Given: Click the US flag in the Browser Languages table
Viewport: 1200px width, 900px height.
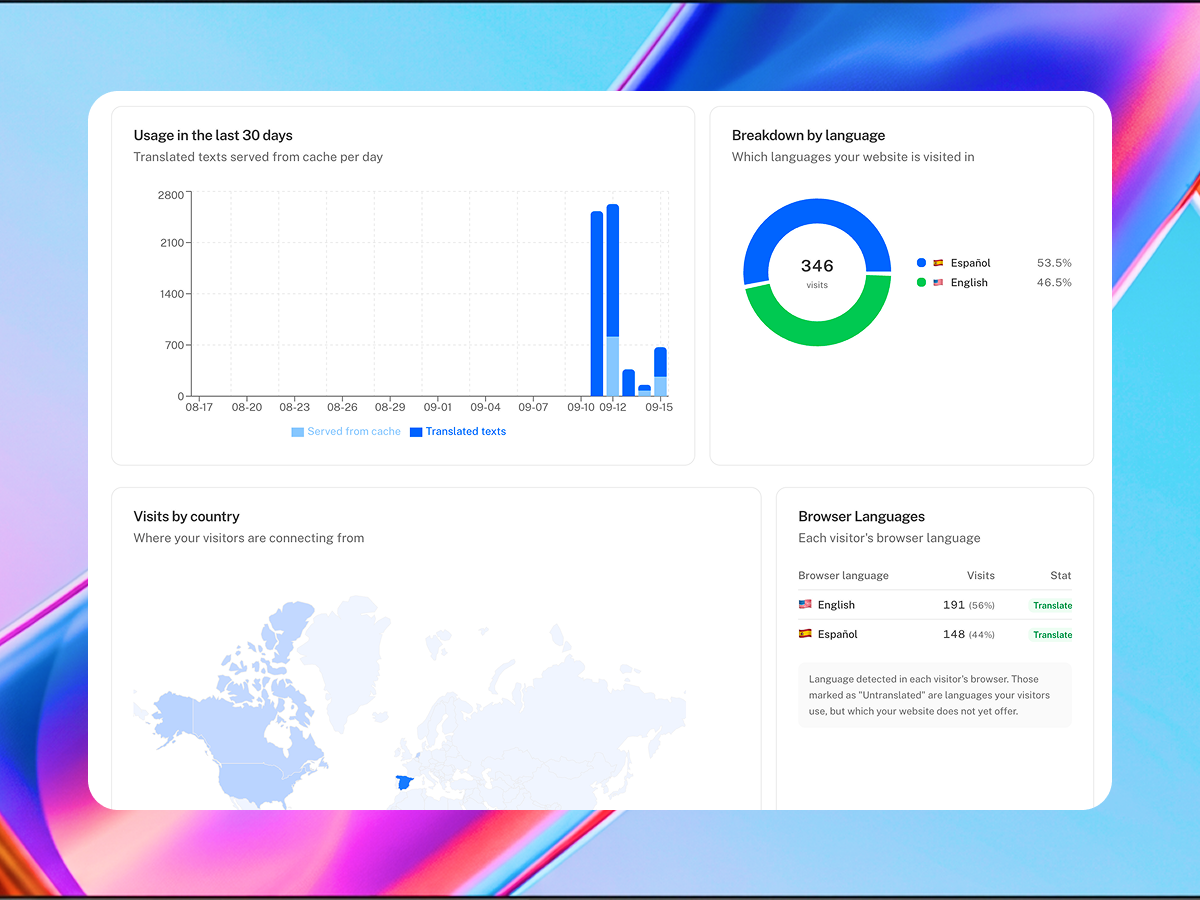Looking at the screenshot, I should tap(805, 604).
